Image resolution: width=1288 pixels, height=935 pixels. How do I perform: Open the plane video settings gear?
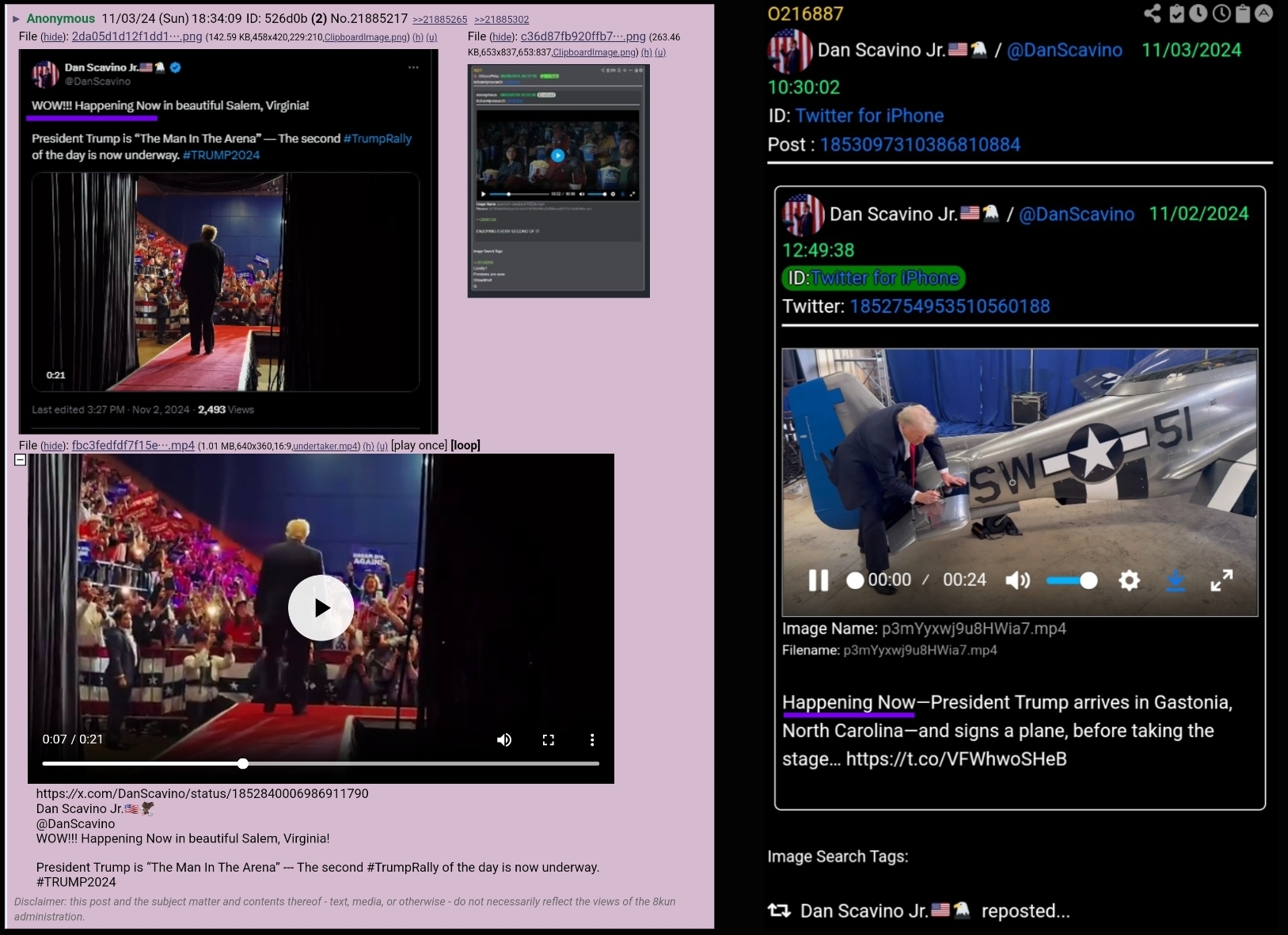[1129, 580]
